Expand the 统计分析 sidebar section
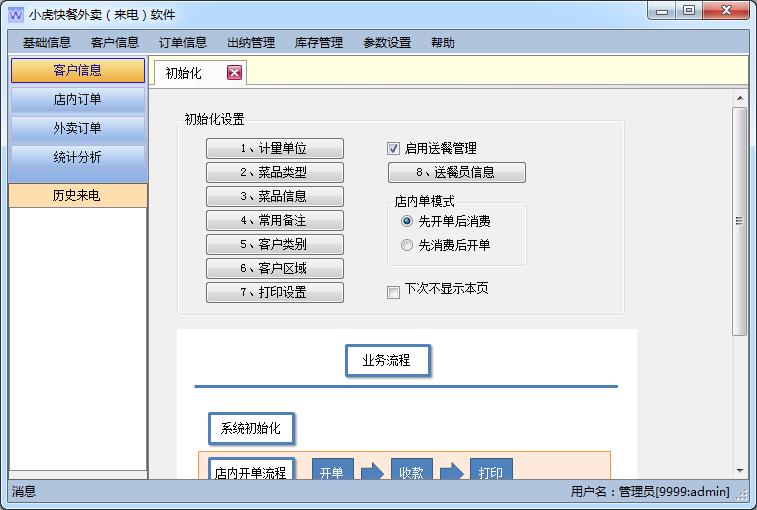 [x=78, y=158]
